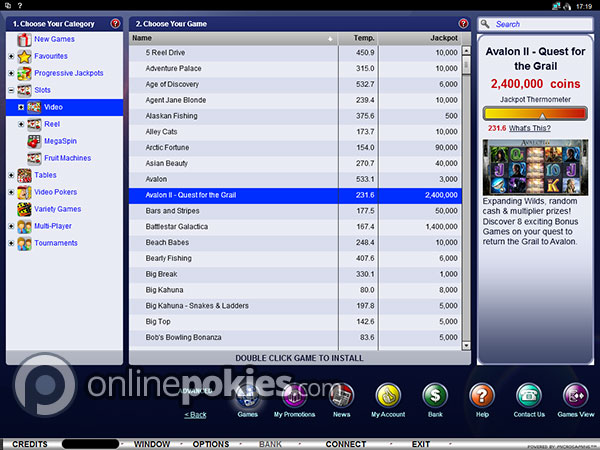600x450 pixels.
Task: Select the Battlestar Galactica row
Action: tap(295, 227)
